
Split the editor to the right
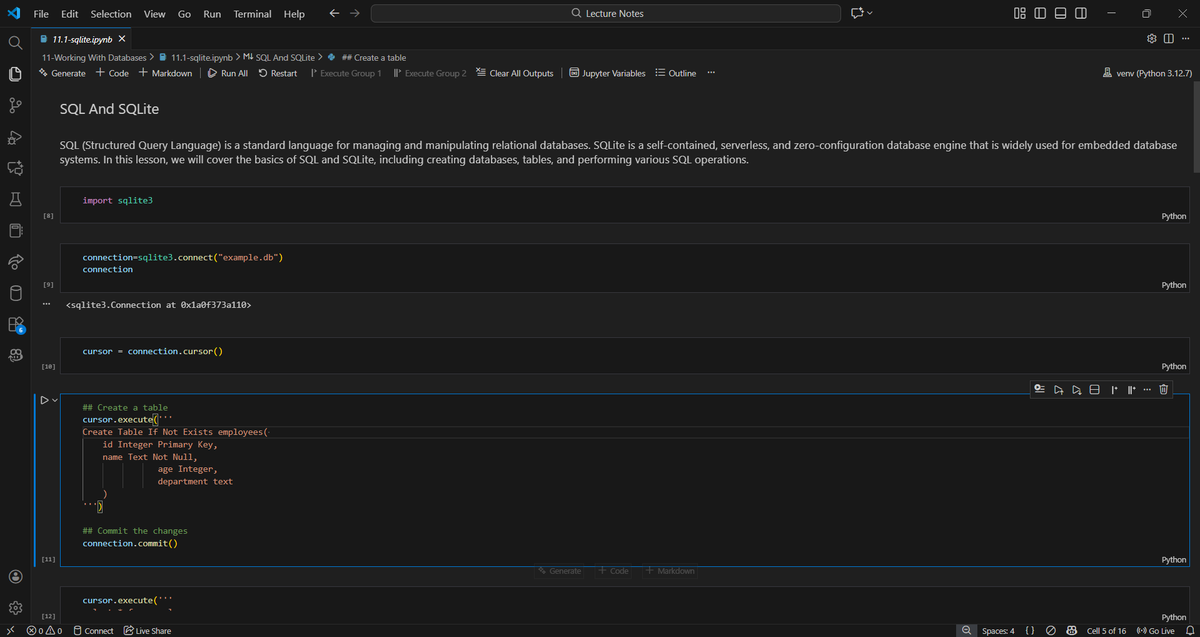(x=1168, y=38)
